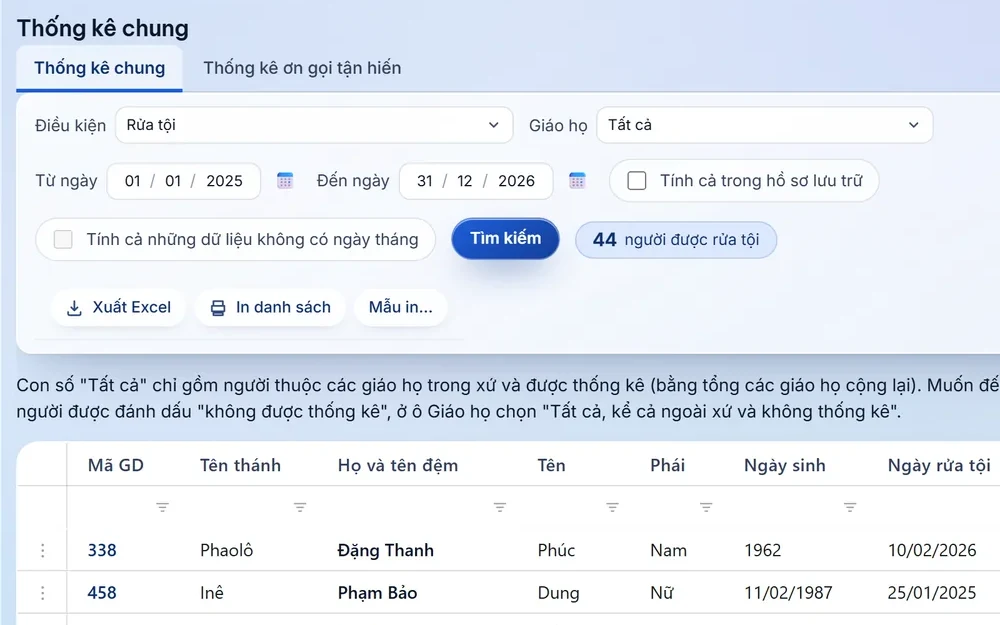The image size is (1000, 625).
Task: Select birth date 11/02/1987
Action: 788,593
